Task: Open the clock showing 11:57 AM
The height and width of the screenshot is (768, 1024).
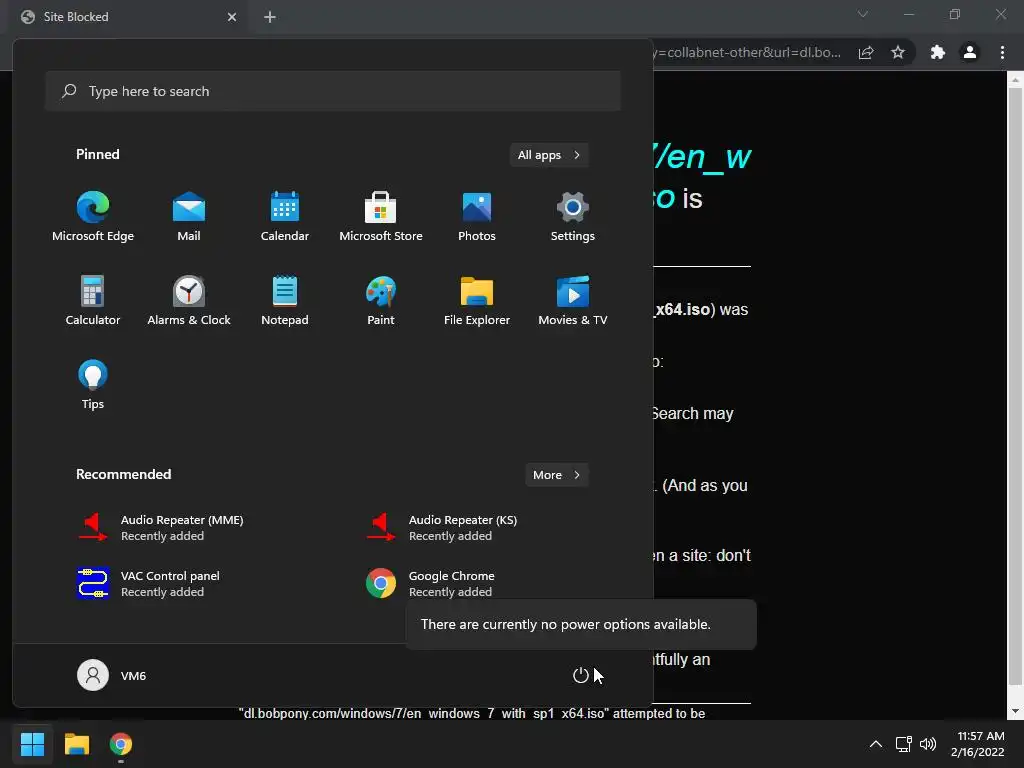Action: tap(978, 744)
